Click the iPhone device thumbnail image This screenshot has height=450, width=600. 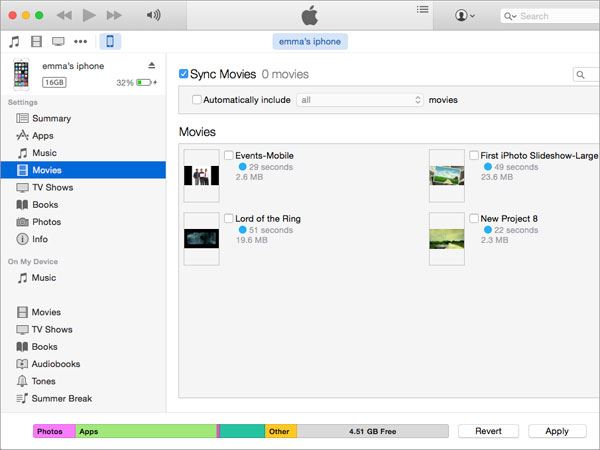point(21,74)
